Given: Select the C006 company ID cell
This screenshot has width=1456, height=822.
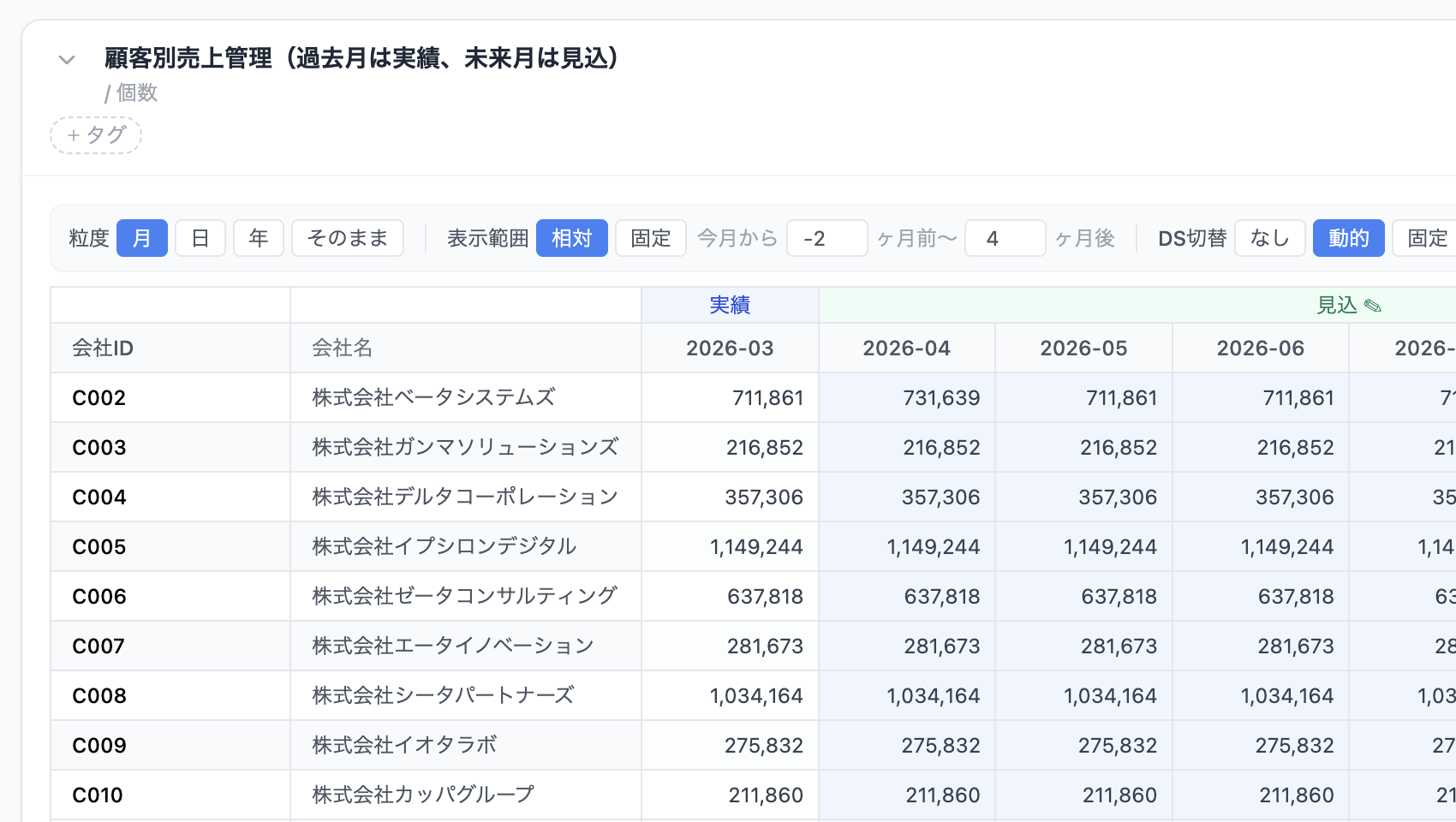Looking at the screenshot, I should [170, 596].
